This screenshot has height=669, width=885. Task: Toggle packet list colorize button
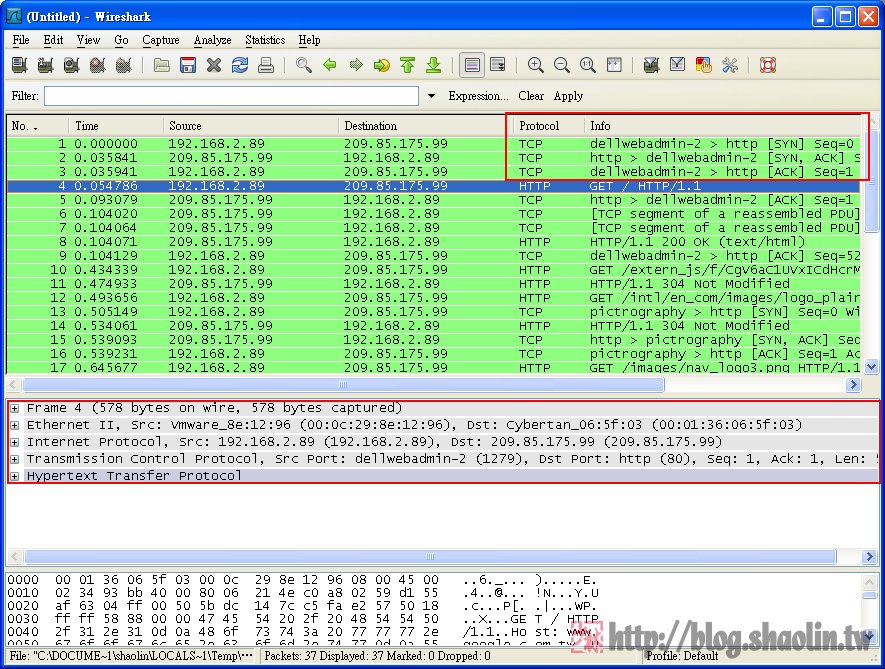(x=472, y=65)
